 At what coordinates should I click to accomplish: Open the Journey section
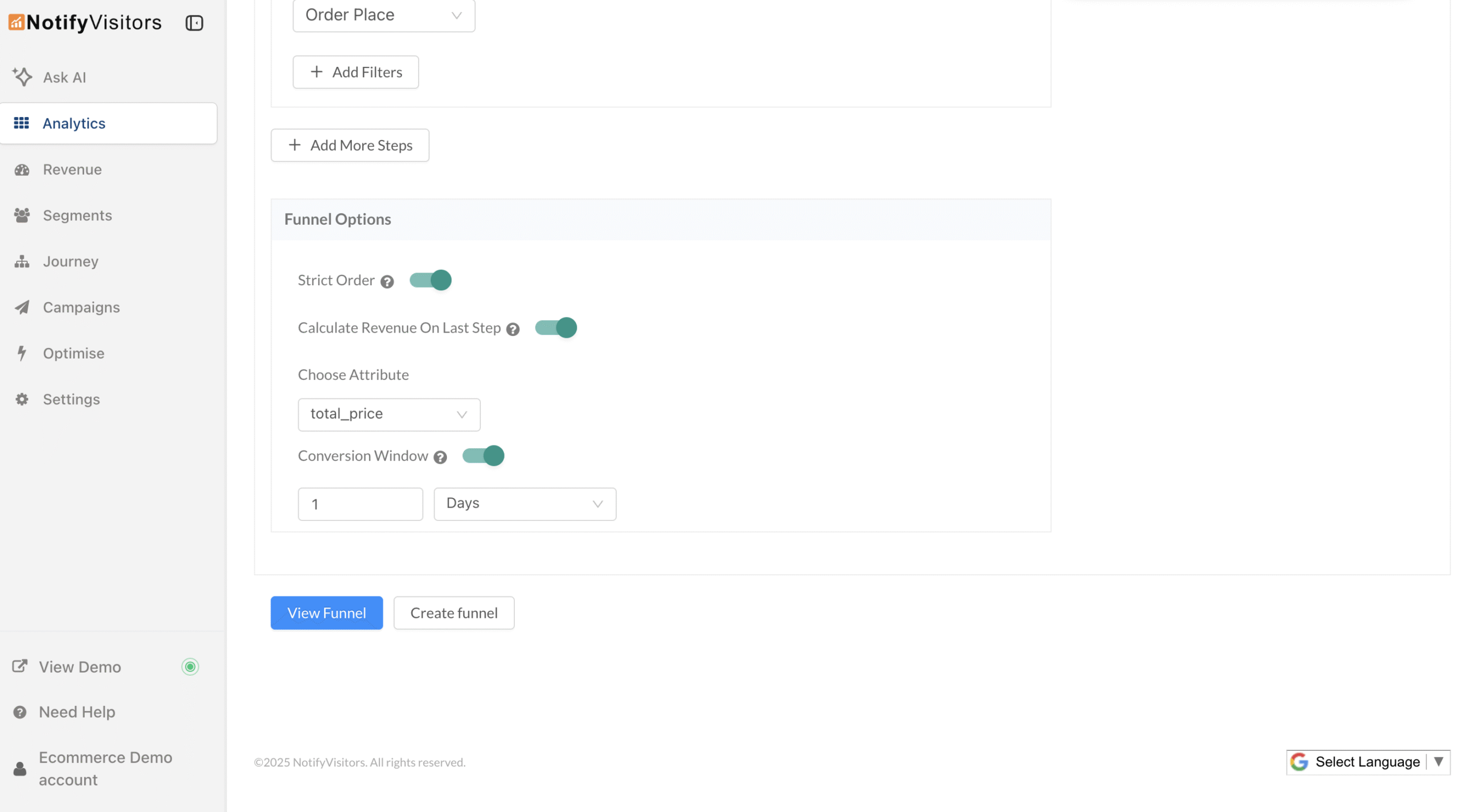(x=70, y=261)
